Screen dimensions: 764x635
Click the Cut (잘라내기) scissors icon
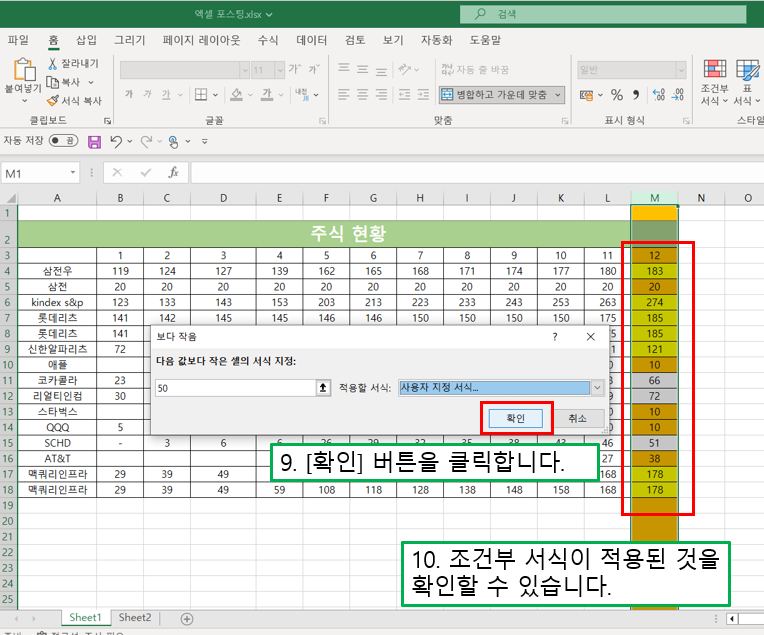pyautogui.click(x=52, y=63)
